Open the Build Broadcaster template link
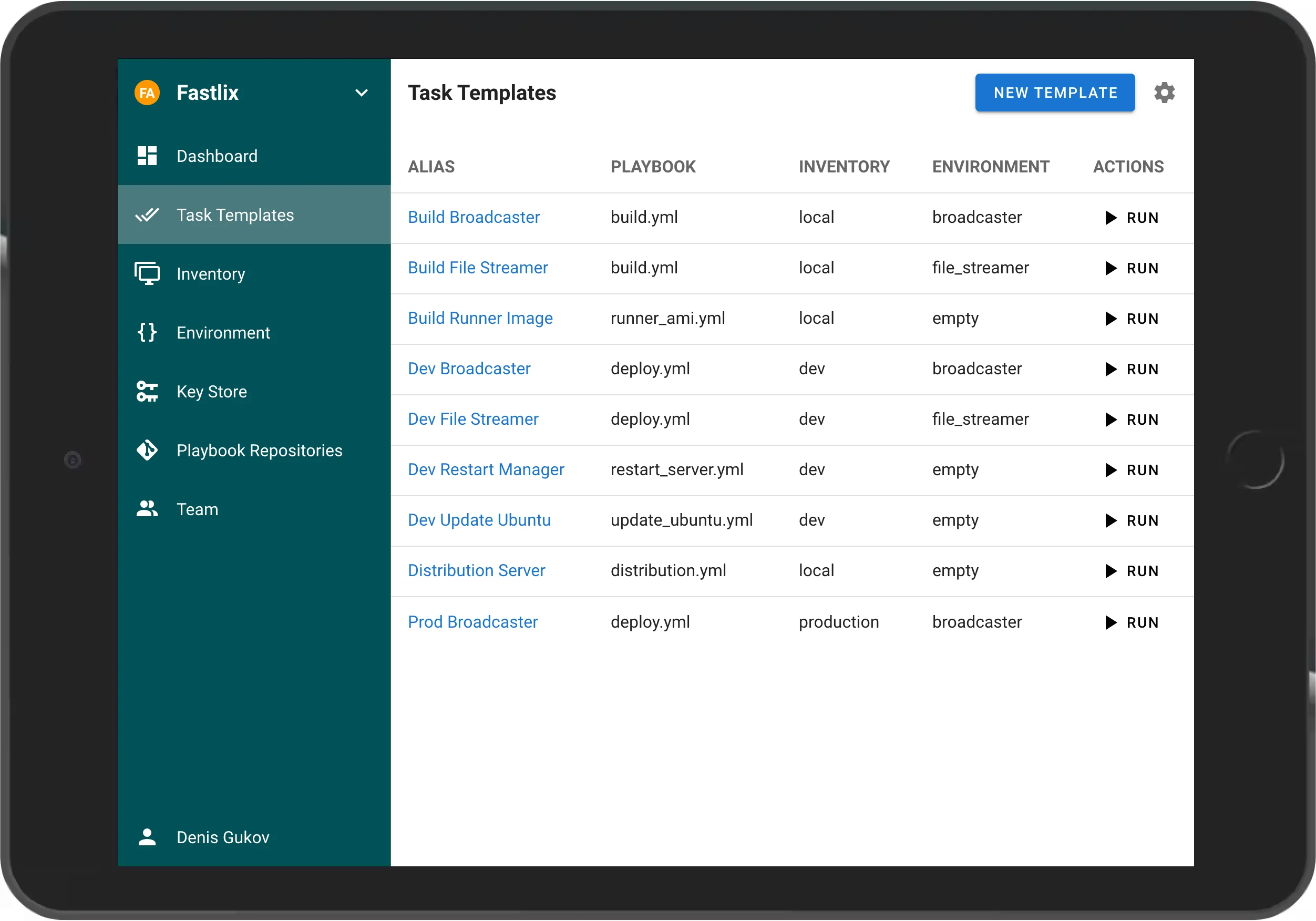 tap(474, 217)
